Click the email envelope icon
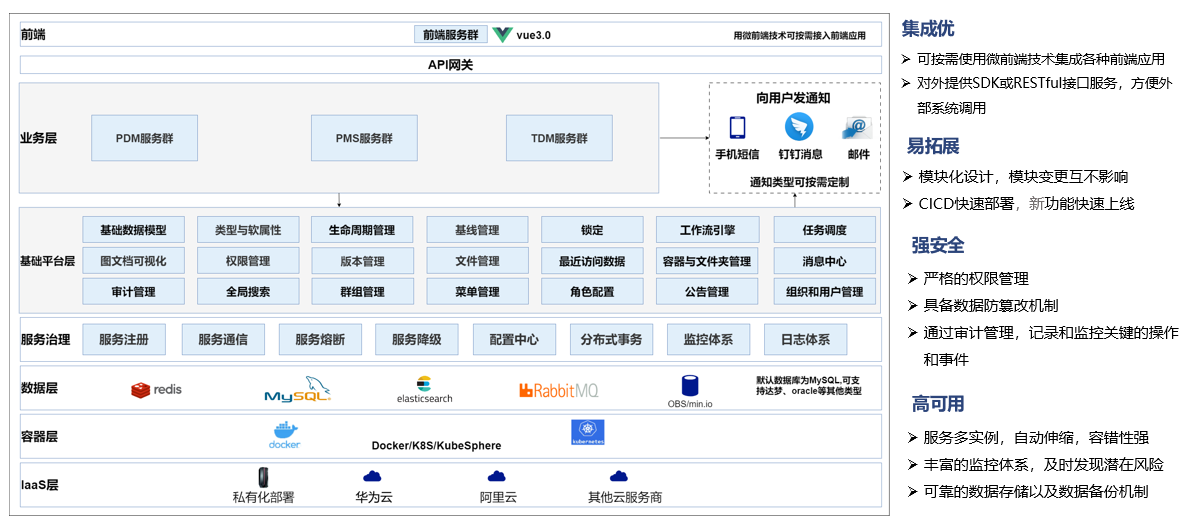Image resolution: width=1183 pixels, height=519 pixels. 857,127
